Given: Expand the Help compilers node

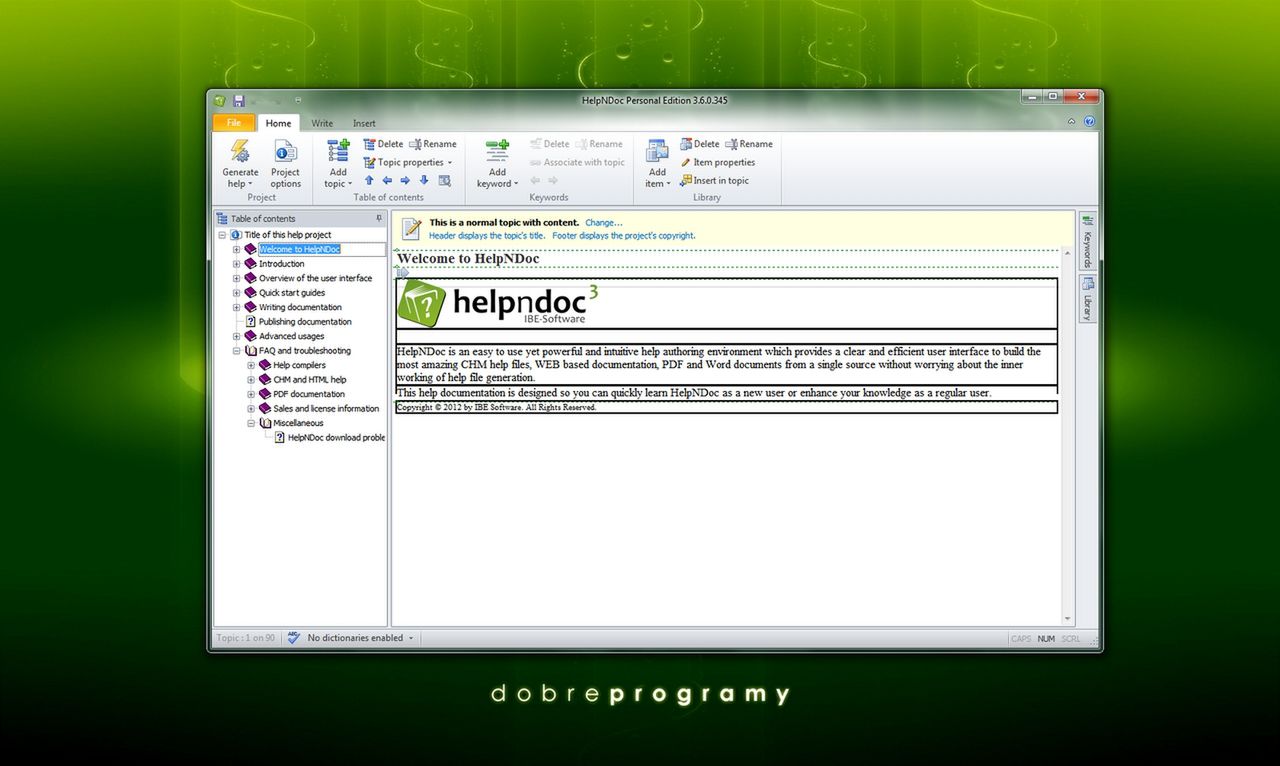Looking at the screenshot, I should [x=251, y=365].
